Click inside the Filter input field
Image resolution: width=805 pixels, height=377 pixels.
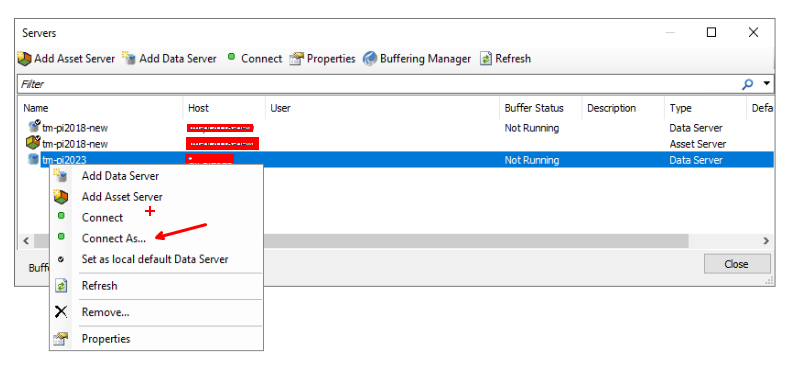[380, 84]
